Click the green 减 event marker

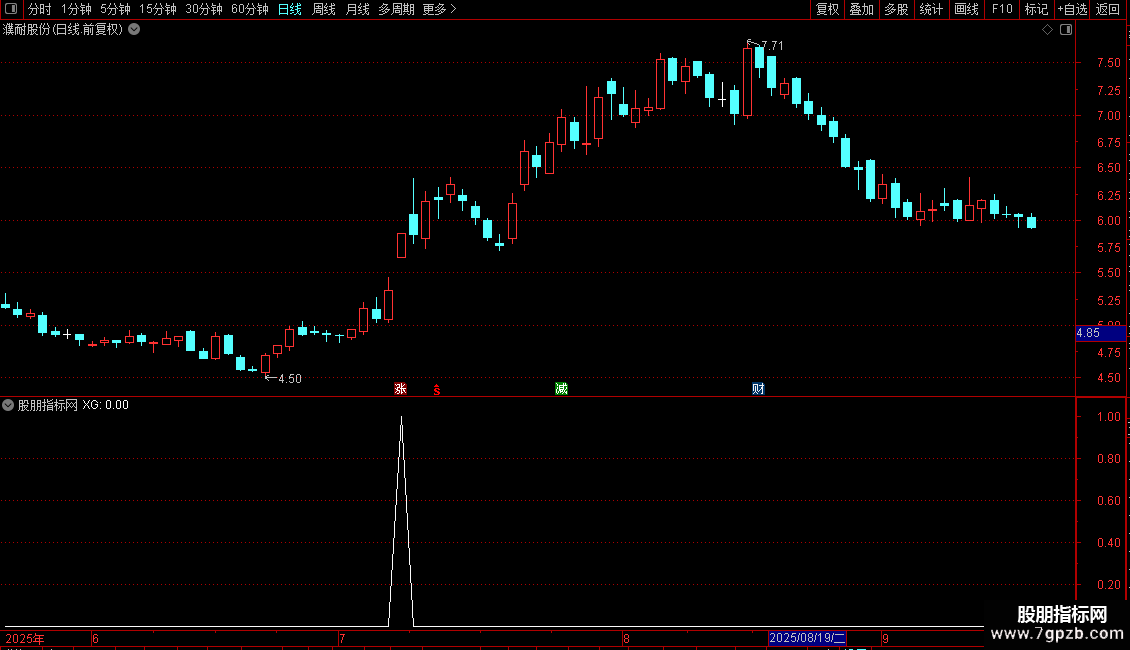click(x=561, y=389)
